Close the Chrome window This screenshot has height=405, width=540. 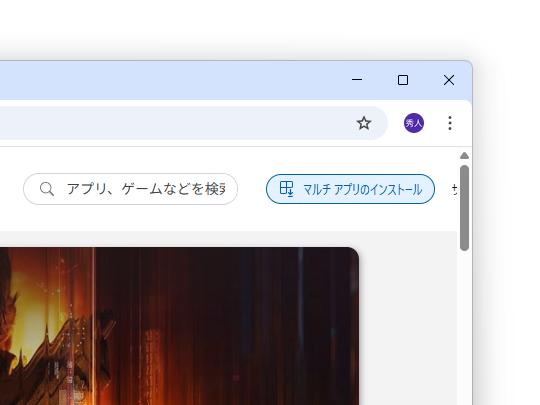tap(449, 80)
